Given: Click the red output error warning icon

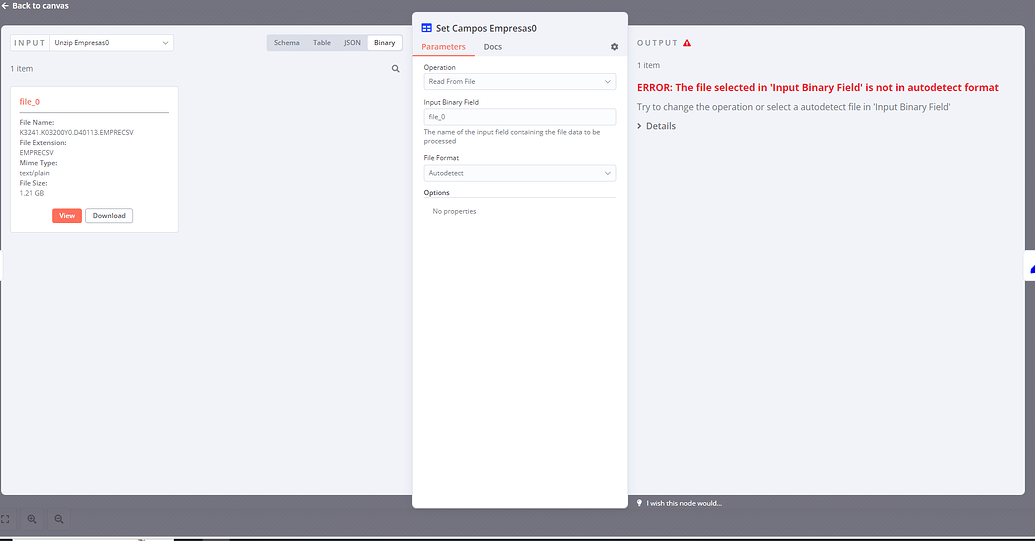Looking at the screenshot, I should [x=687, y=43].
